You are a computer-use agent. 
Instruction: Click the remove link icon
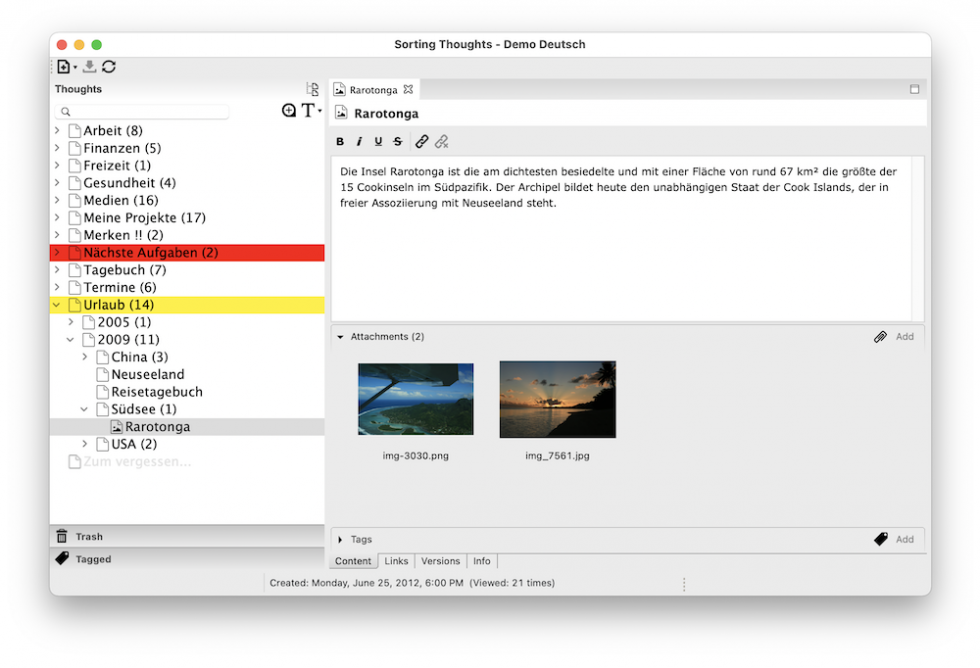441,142
